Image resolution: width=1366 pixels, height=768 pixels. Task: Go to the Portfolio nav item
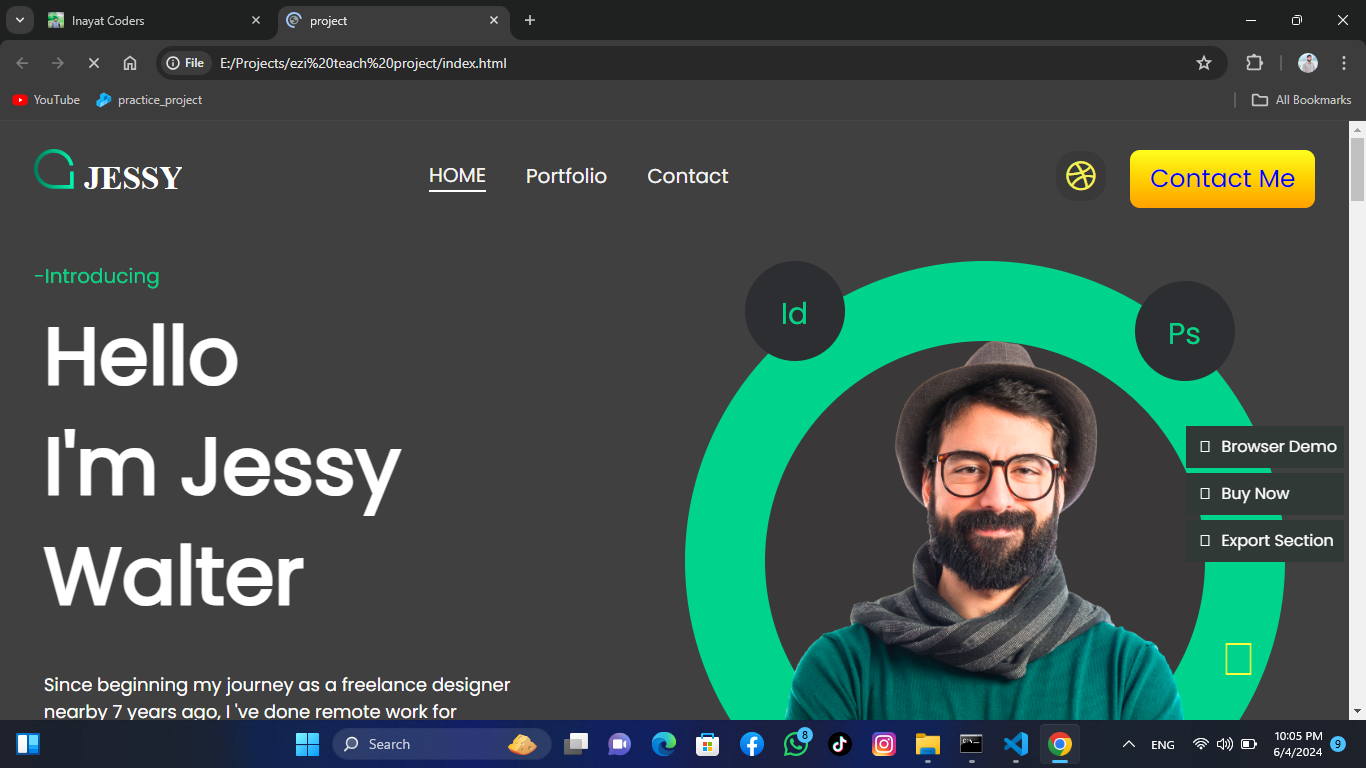[x=566, y=176]
